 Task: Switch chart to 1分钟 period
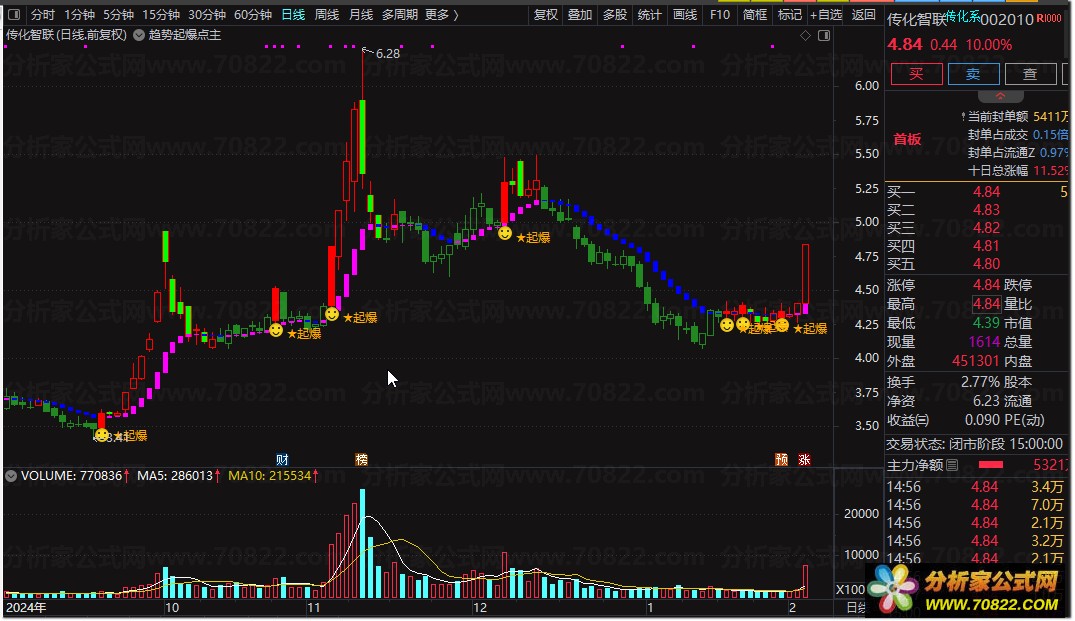[80, 14]
